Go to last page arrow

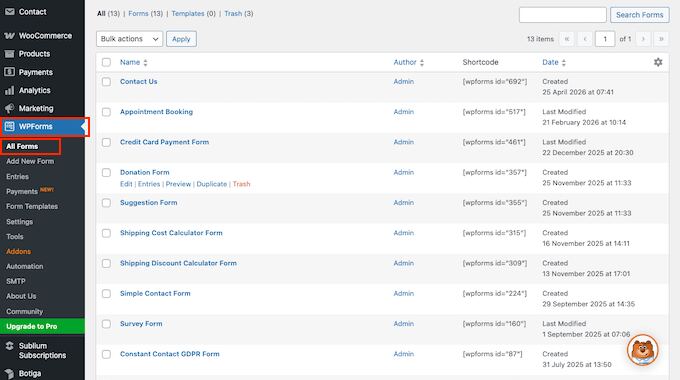coord(661,39)
